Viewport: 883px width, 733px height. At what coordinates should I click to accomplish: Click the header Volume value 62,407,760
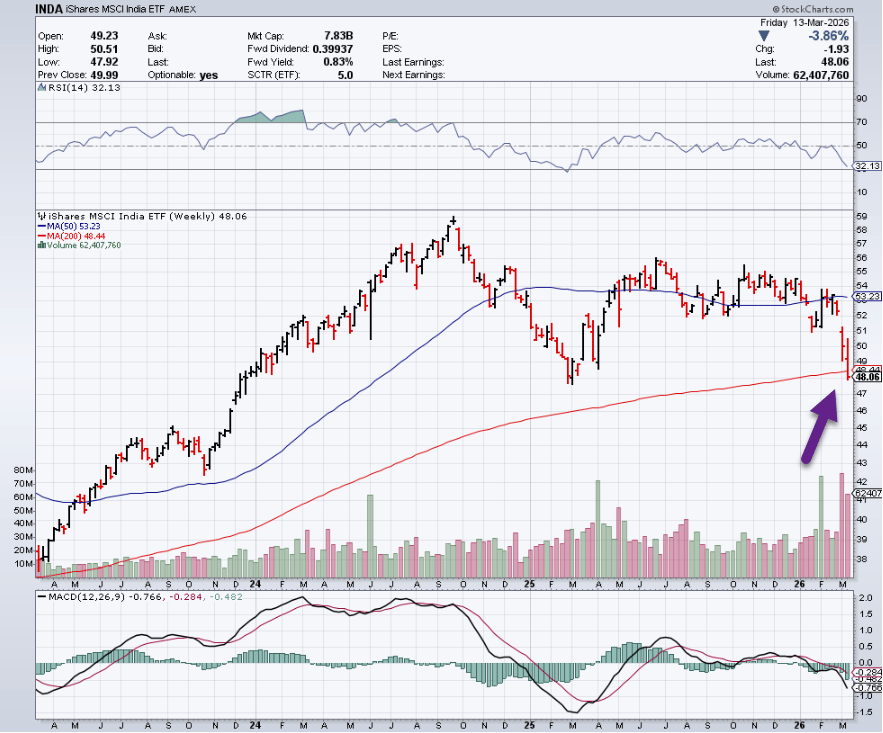pyautogui.click(x=820, y=75)
